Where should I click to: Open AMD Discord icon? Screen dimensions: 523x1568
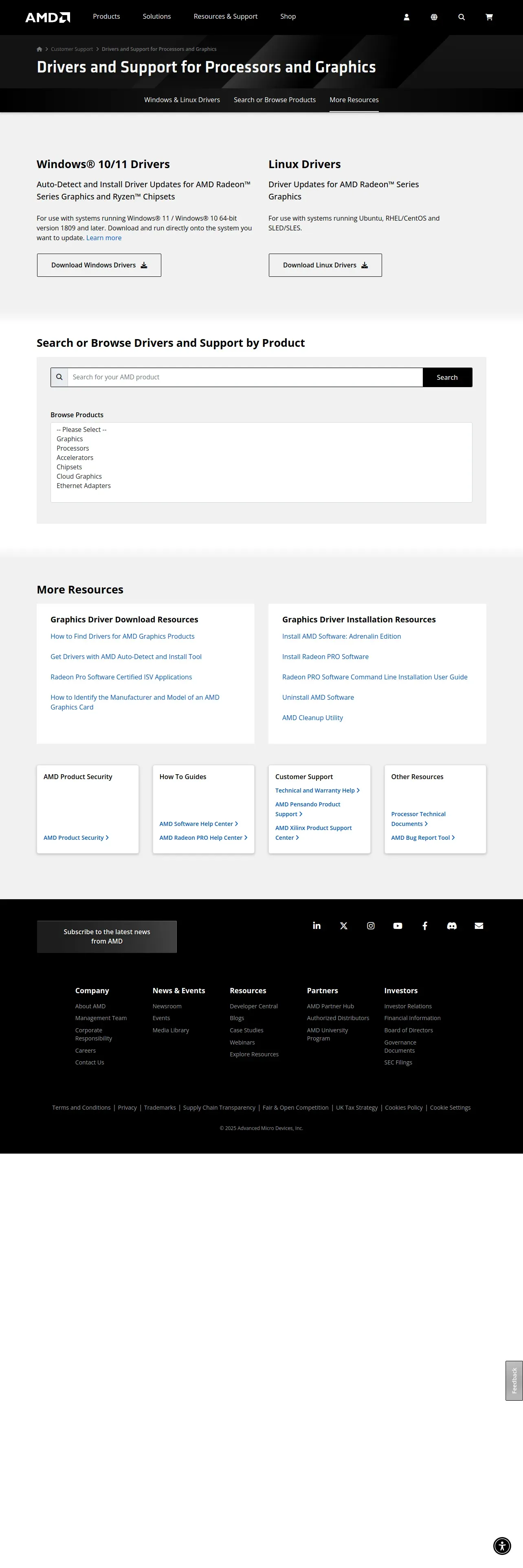[x=452, y=925]
